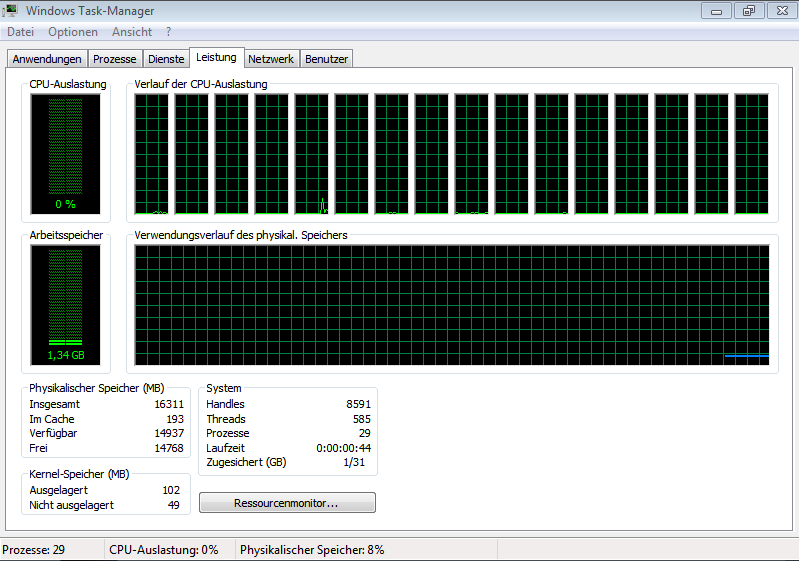Switch to the Prozesse tab
The image size is (799, 561).
(x=115, y=59)
